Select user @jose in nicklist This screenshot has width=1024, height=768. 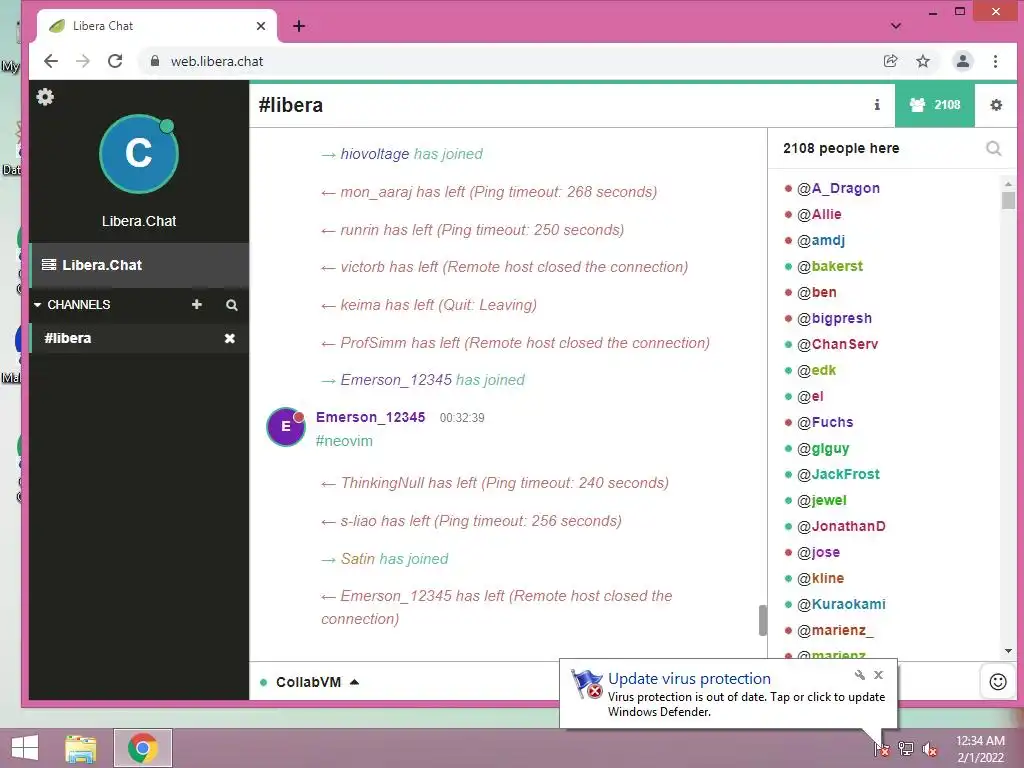click(x=818, y=552)
